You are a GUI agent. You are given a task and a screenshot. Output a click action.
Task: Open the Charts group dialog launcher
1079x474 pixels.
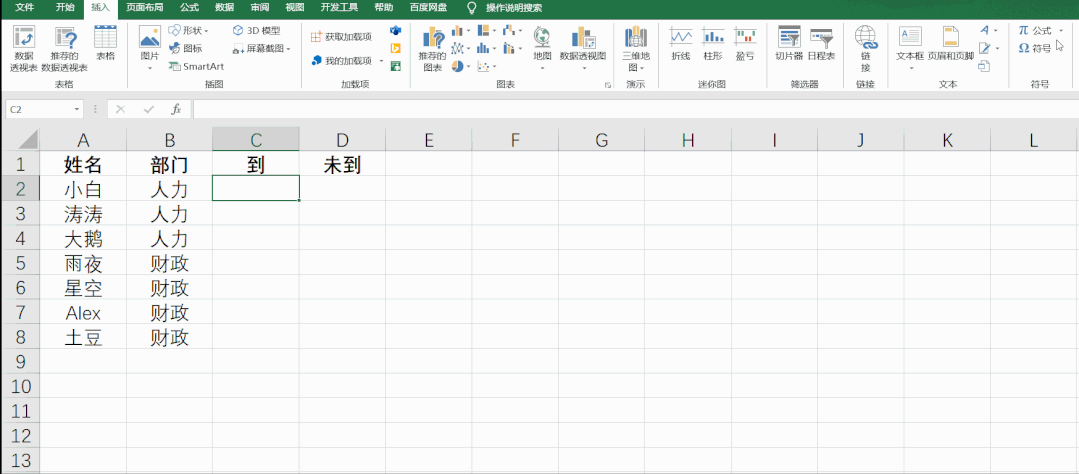click(x=608, y=85)
